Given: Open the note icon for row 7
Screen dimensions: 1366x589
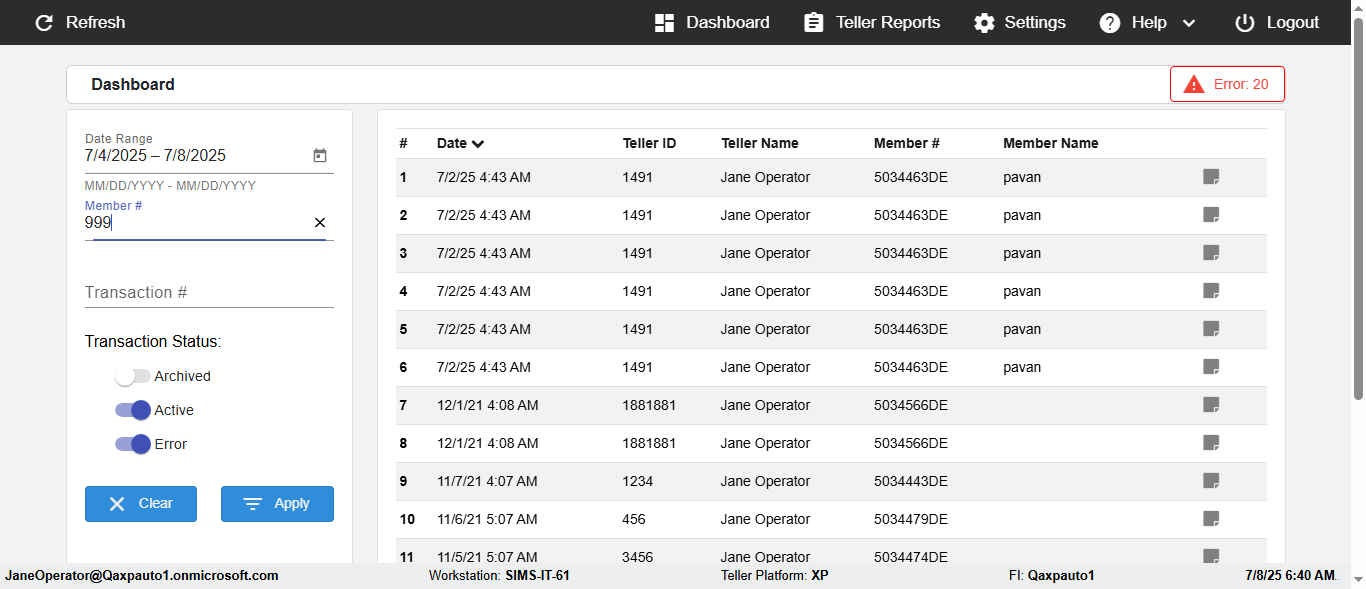Looking at the screenshot, I should coord(1211,405).
